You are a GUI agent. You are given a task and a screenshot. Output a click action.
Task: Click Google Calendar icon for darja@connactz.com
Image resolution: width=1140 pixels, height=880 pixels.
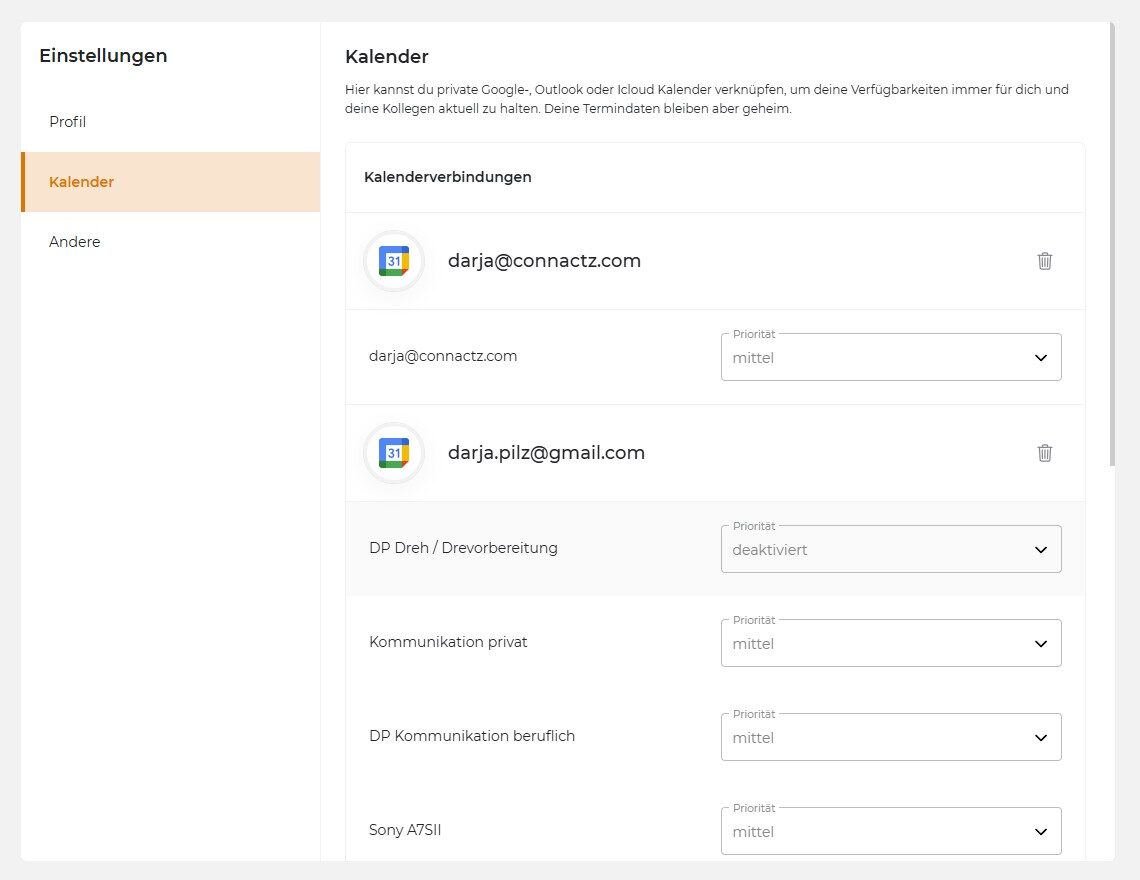[x=394, y=261]
